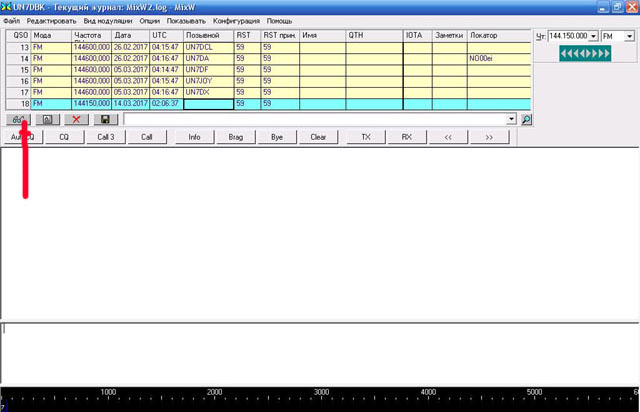Click the red X delete QSO button
This screenshot has width=640, height=412.
(76, 119)
